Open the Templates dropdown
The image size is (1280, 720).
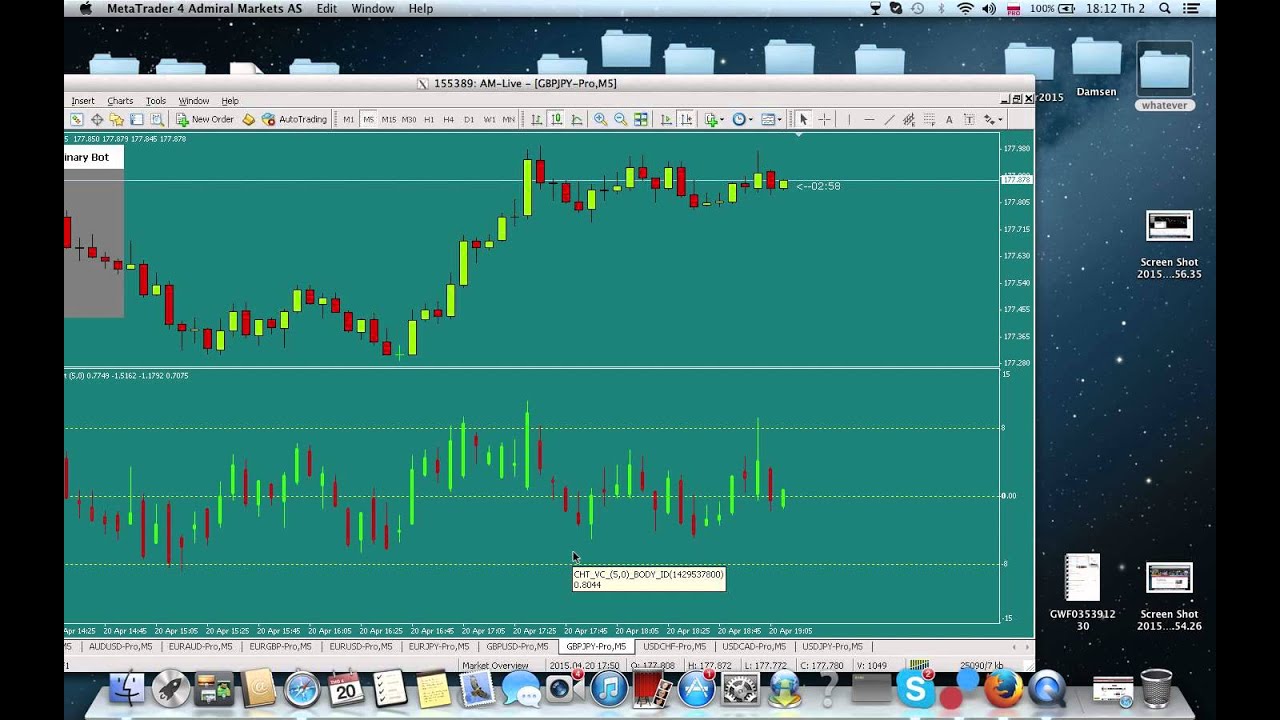tap(771, 119)
